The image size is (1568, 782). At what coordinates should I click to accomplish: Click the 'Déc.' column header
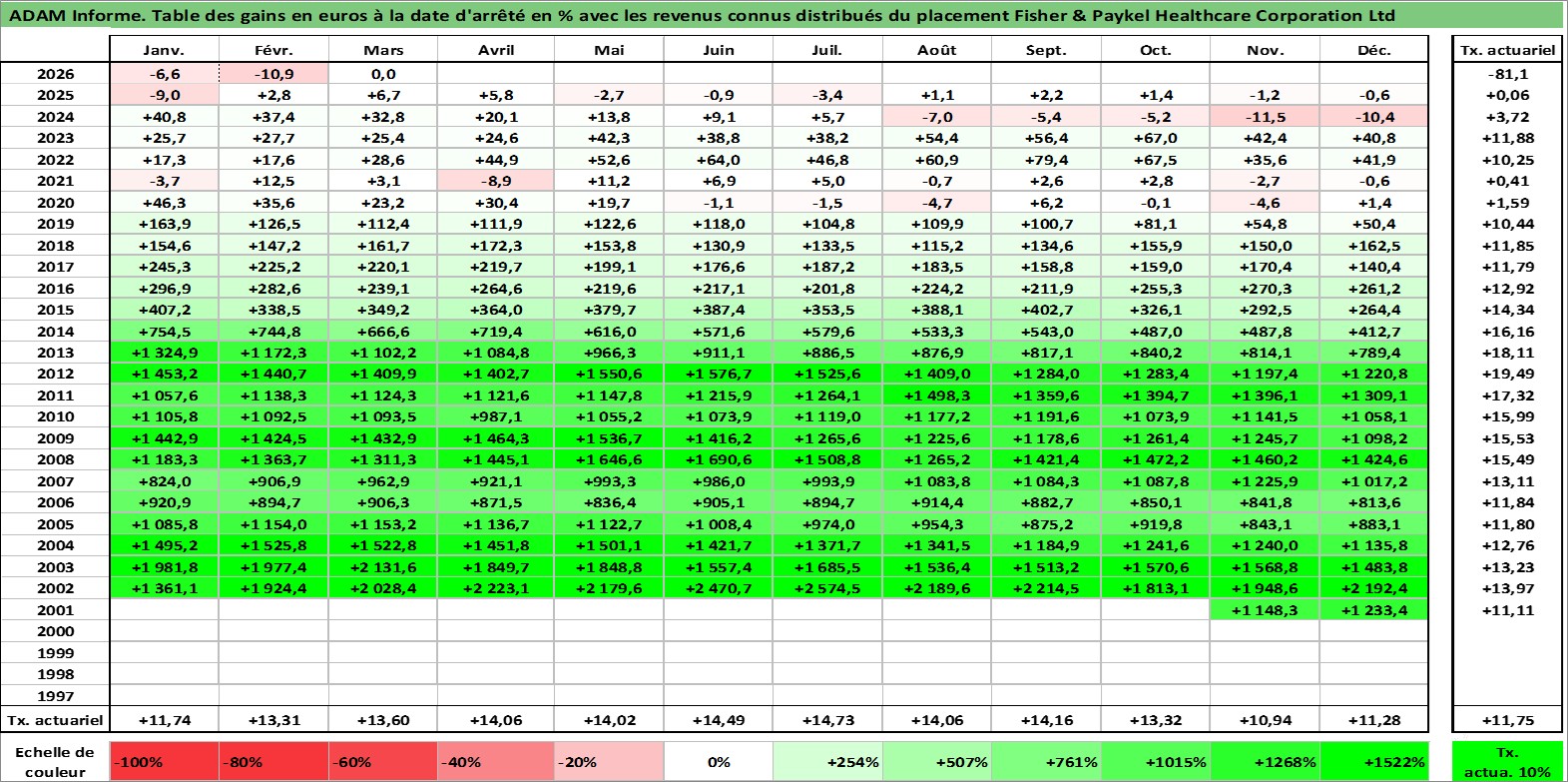point(1373,50)
